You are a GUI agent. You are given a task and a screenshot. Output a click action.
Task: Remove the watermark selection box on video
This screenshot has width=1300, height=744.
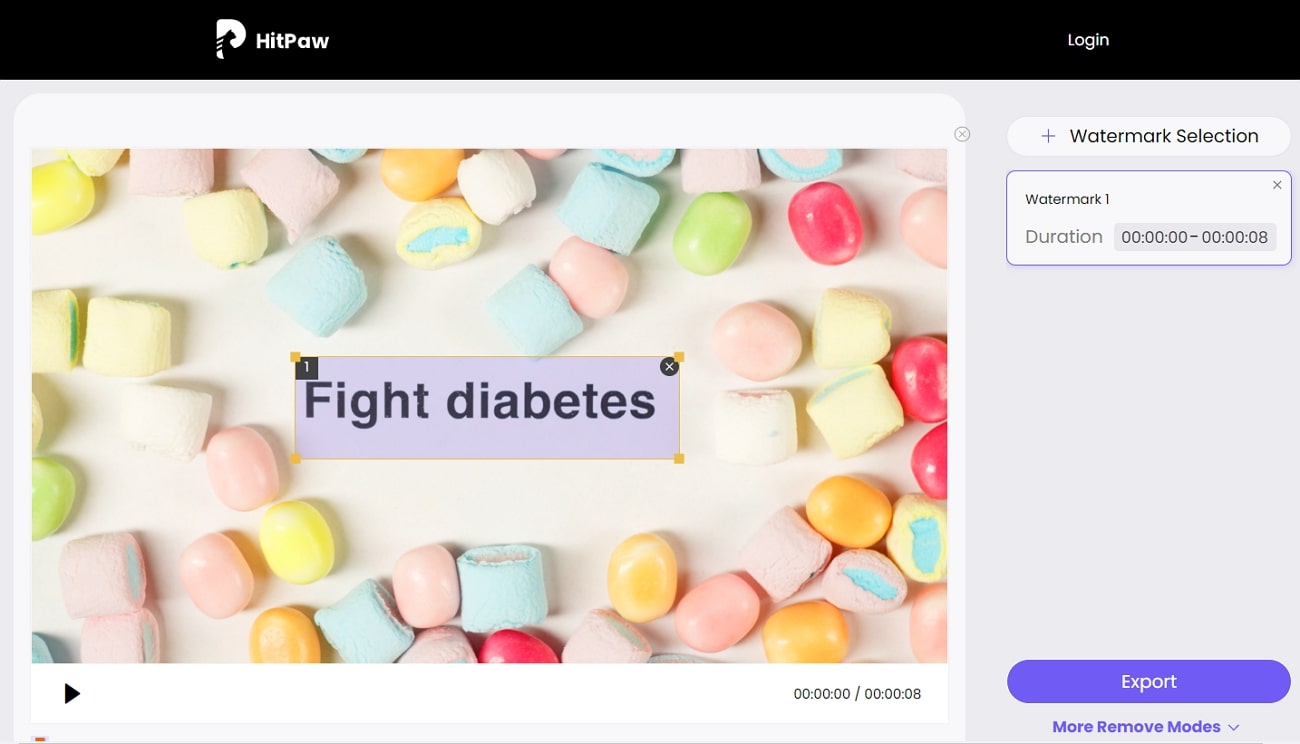click(669, 367)
